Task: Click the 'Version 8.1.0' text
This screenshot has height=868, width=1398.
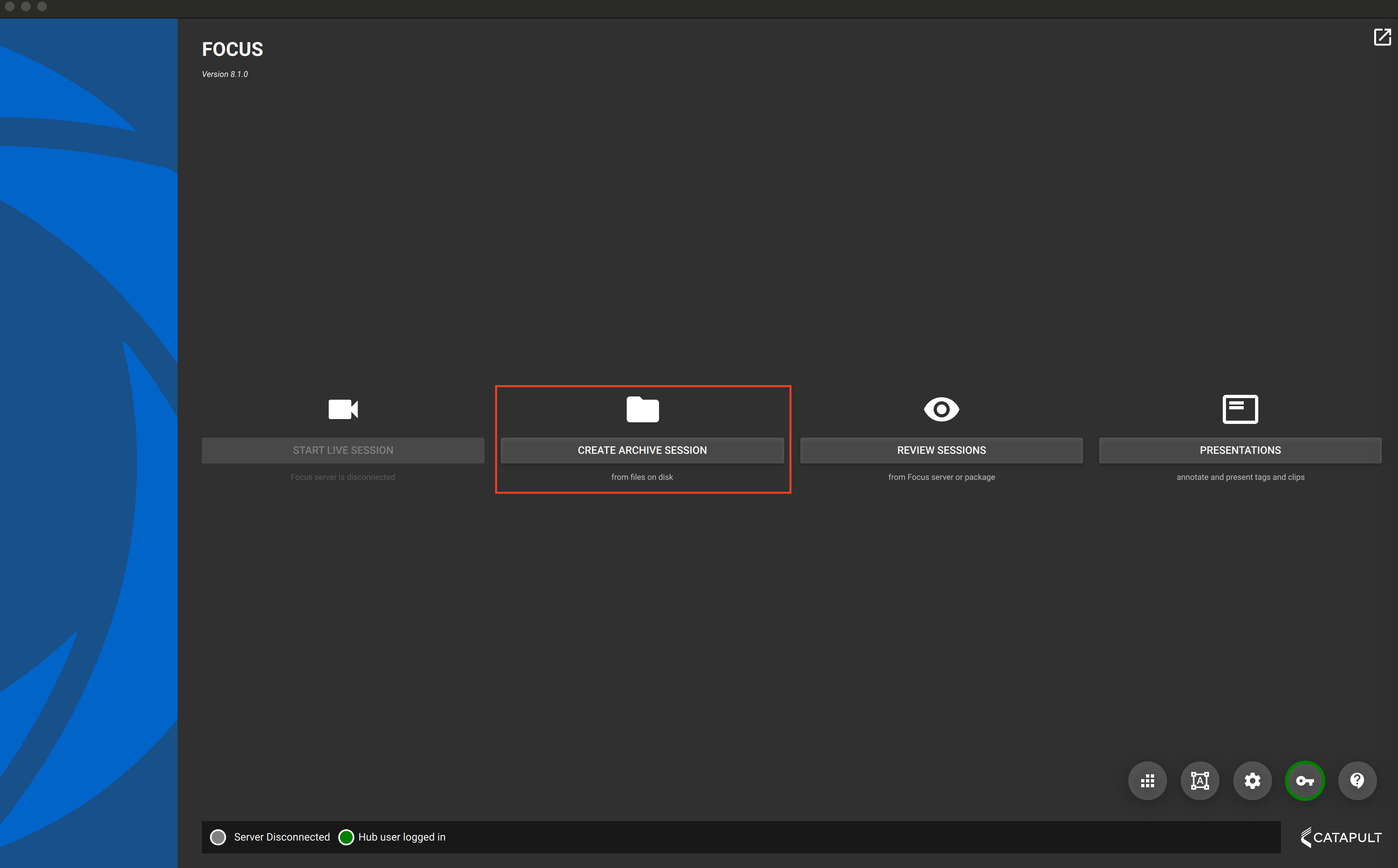Action: (x=225, y=75)
